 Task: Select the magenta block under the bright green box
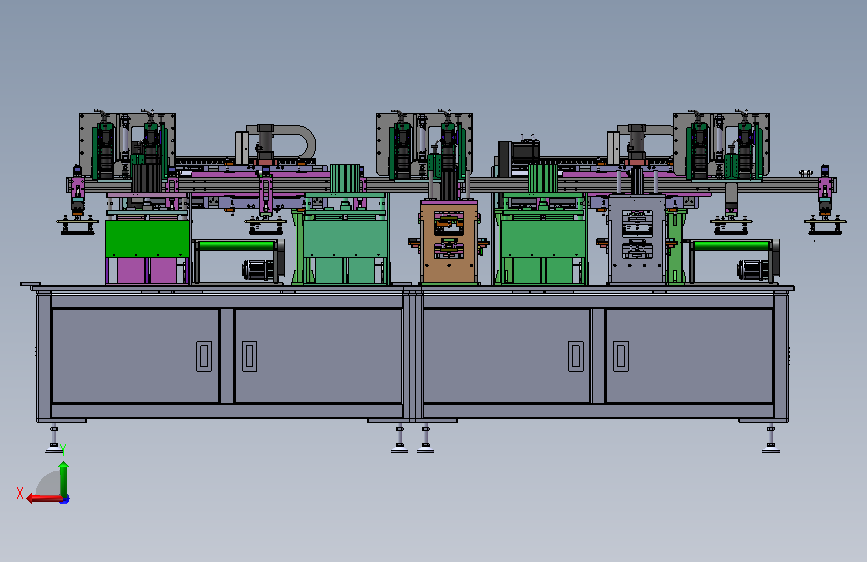[147, 271]
